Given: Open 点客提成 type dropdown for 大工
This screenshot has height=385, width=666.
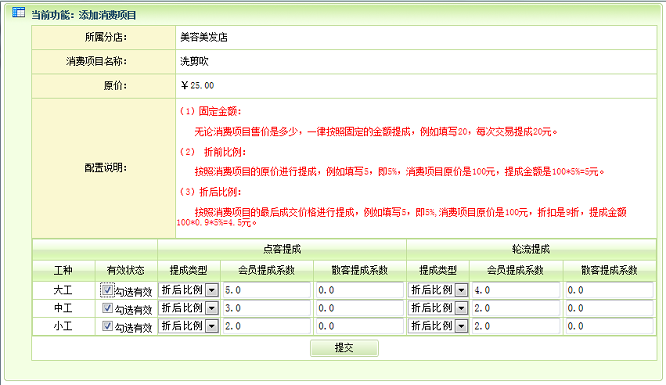Looking at the screenshot, I should [189, 290].
